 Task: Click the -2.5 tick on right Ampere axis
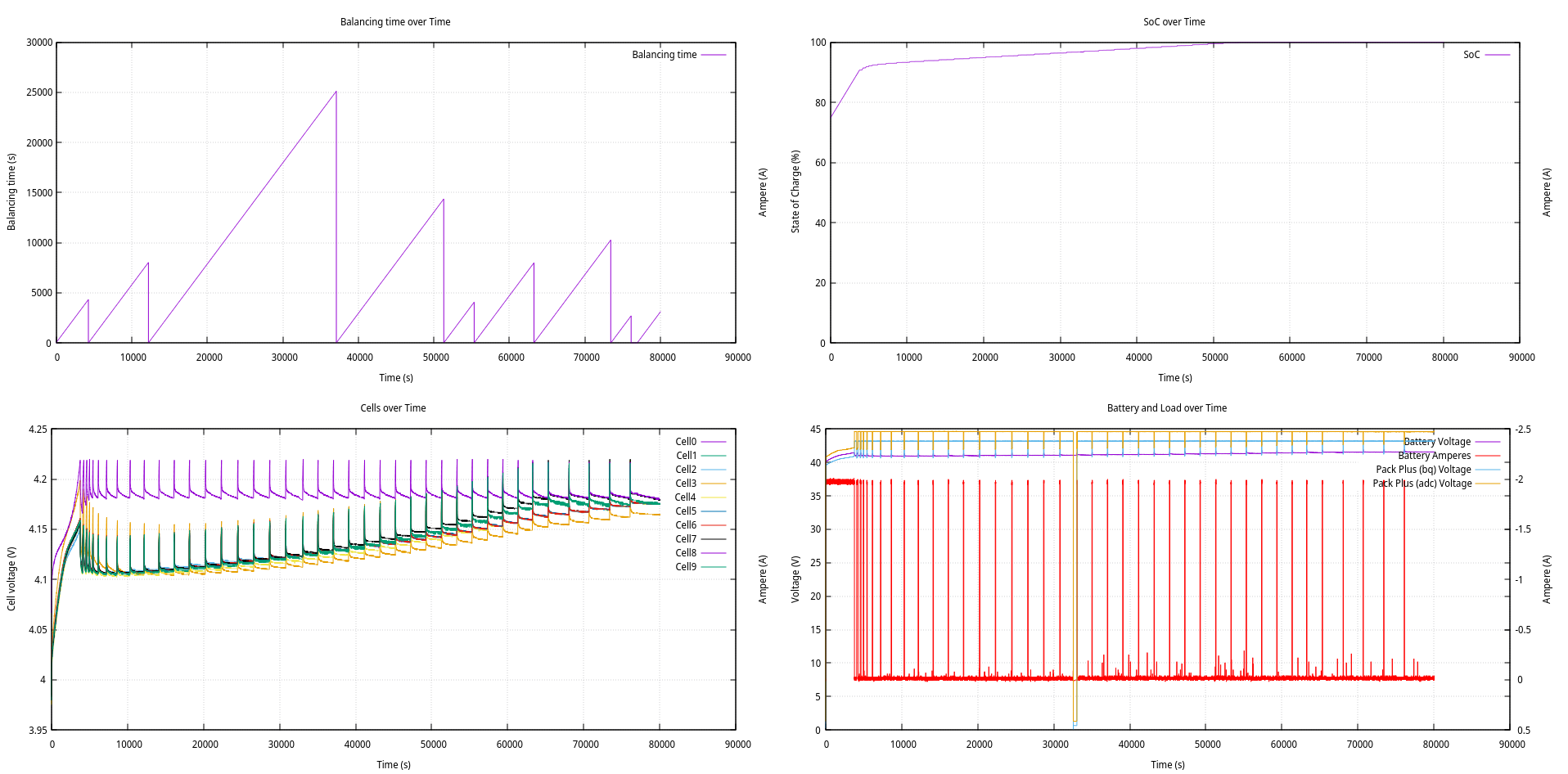pyautogui.click(x=1523, y=430)
